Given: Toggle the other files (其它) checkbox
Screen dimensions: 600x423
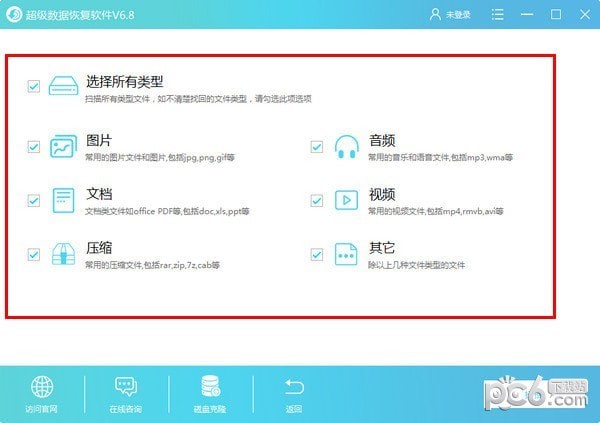Looking at the screenshot, I should 317,254.
